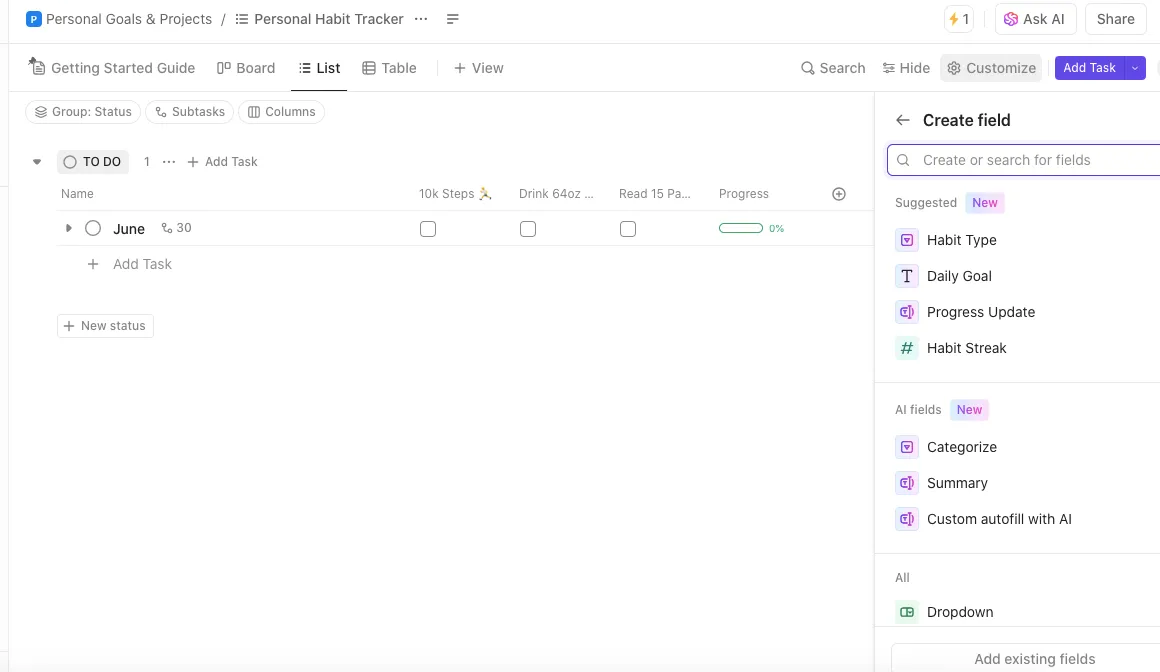Select the List view tab
1160x672 pixels.
(x=320, y=68)
